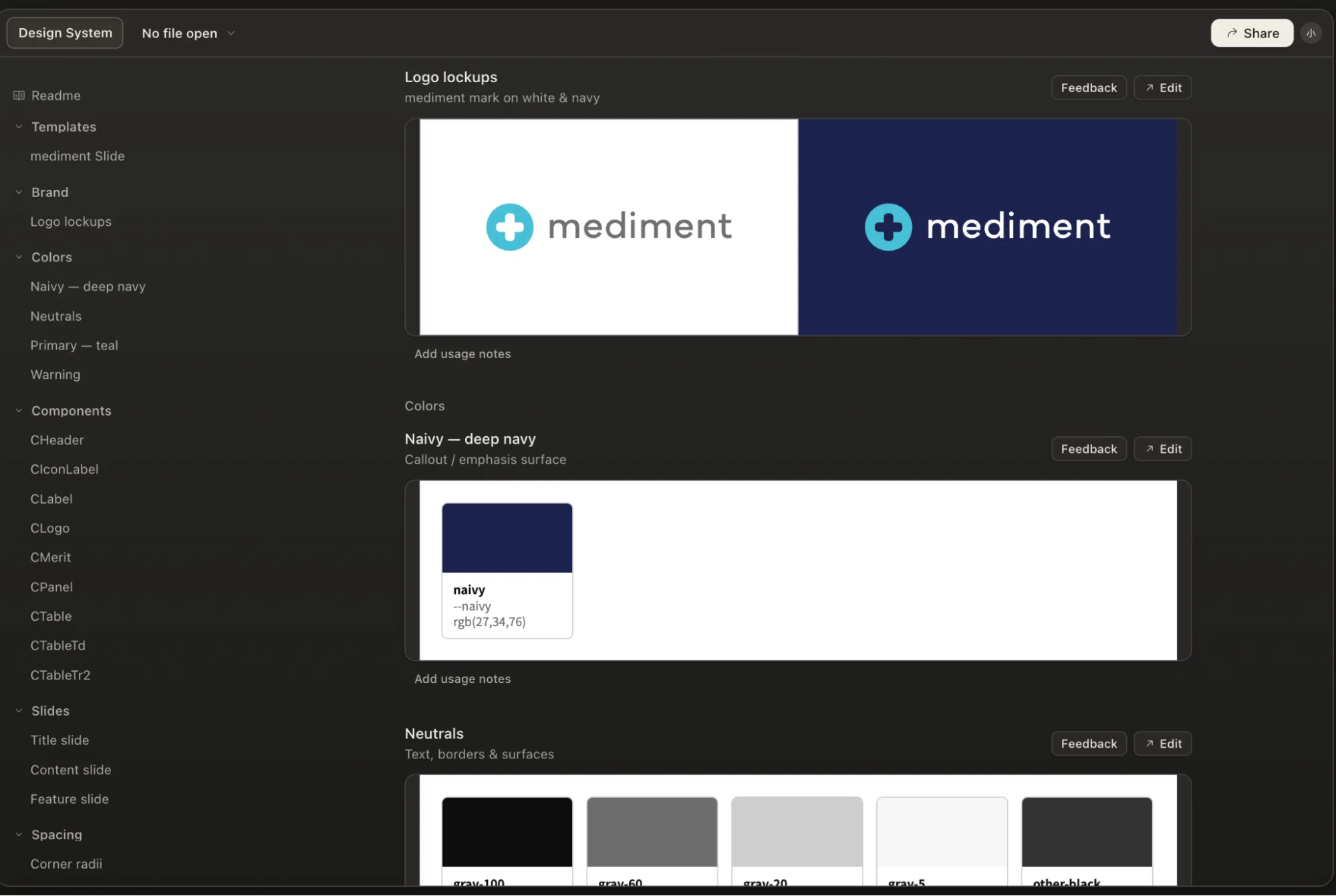1336x896 pixels.
Task: Open Content slide in sidebar
Action: (71, 770)
